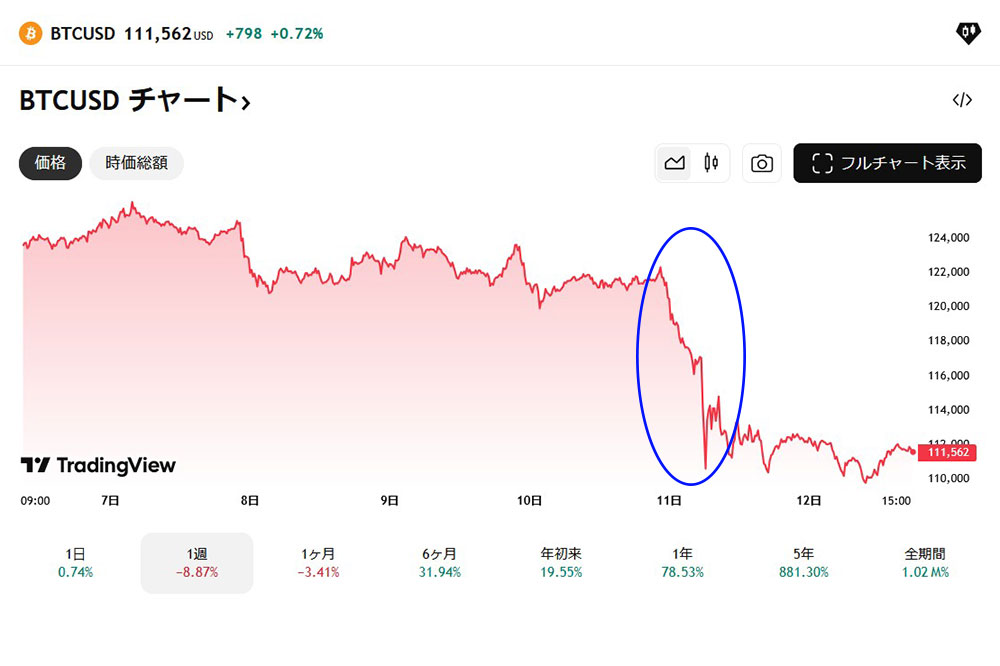Open the embed code icon

(962, 100)
